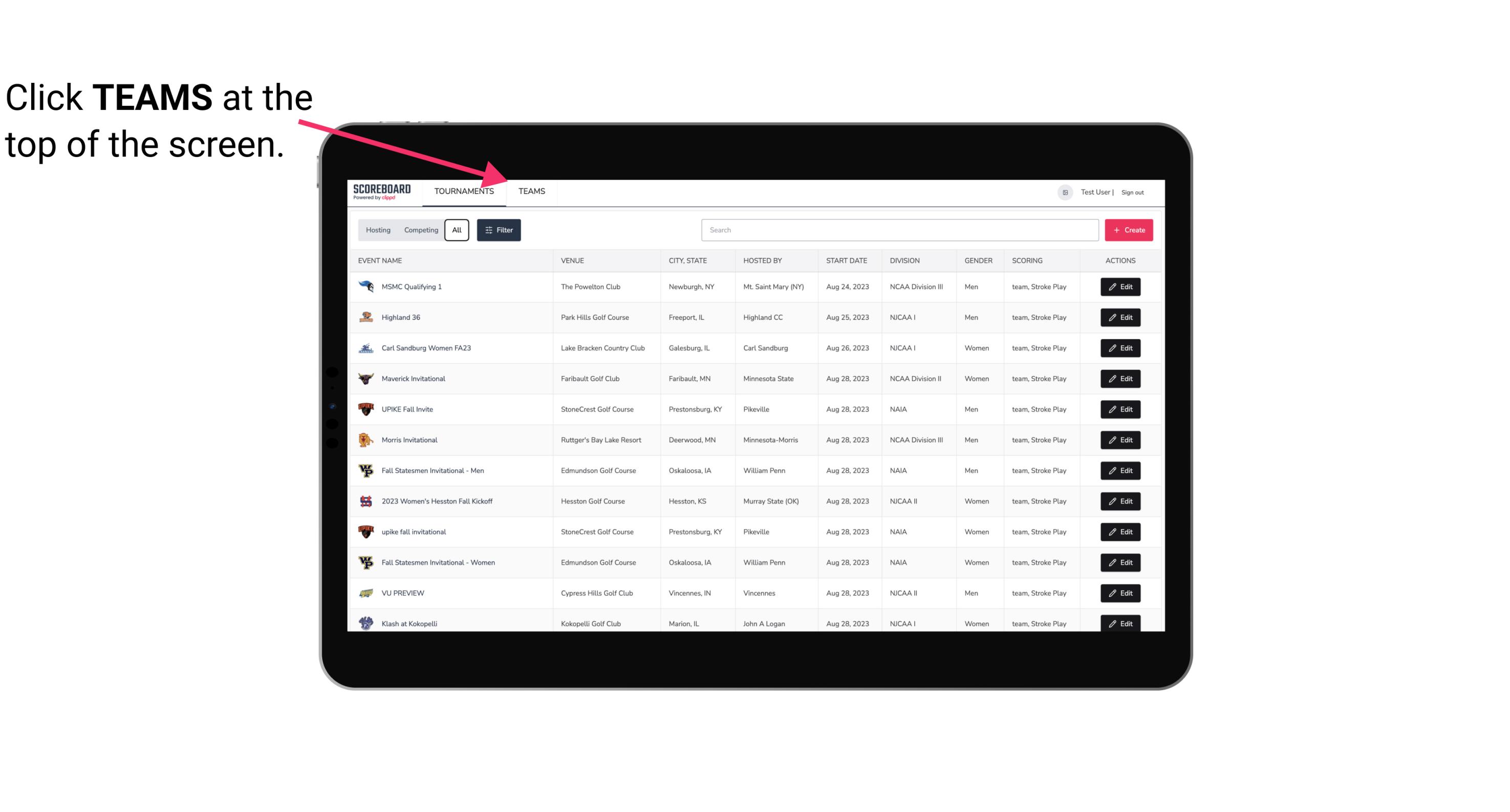Select the Hosting filter toggle
Image resolution: width=1510 pixels, height=812 pixels.
click(x=378, y=230)
